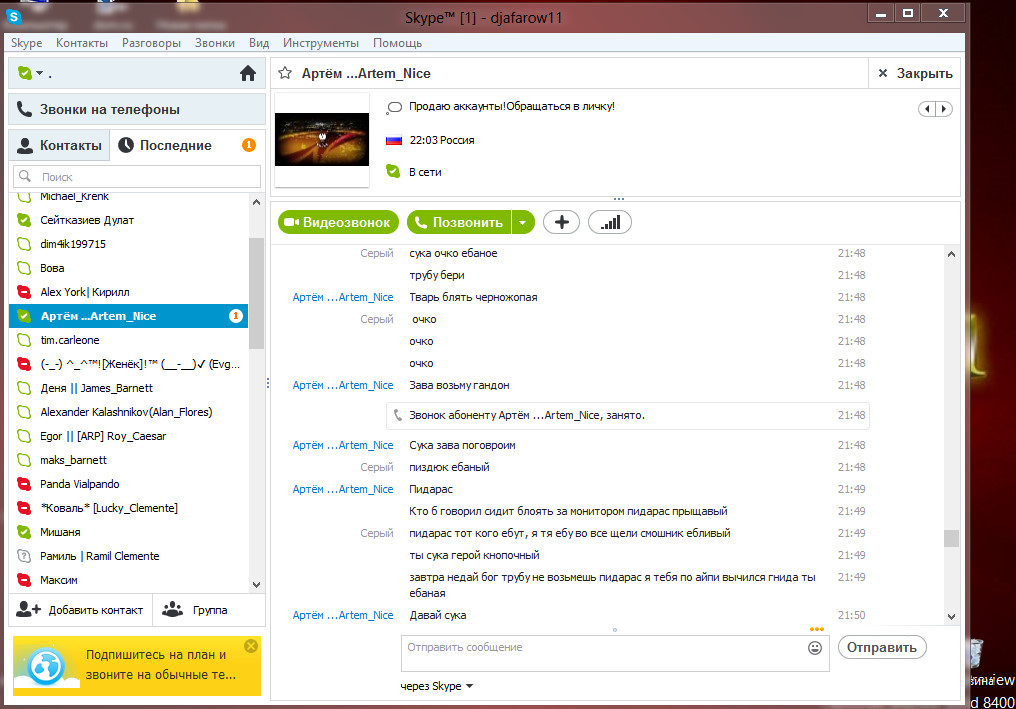The width and height of the screenshot is (1016, 709).
Task: Select contact Максим
Action: (128, 580)
